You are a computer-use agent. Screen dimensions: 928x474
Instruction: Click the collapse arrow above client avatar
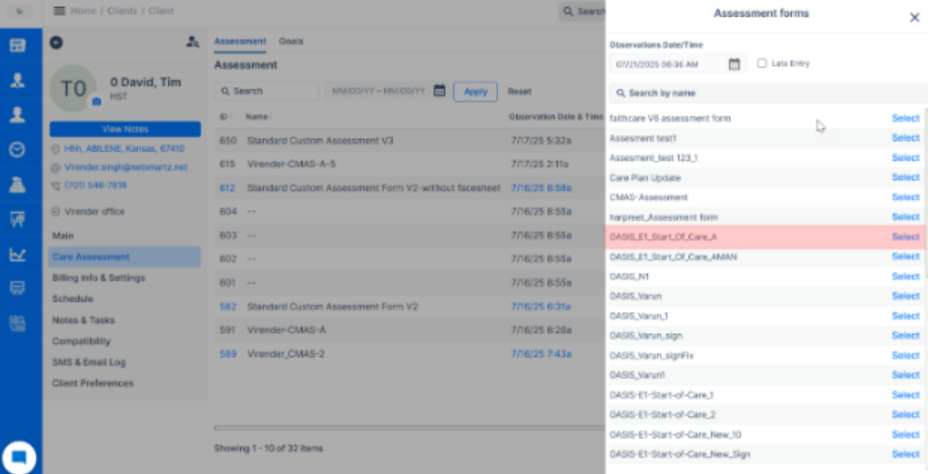pos(56,42)
